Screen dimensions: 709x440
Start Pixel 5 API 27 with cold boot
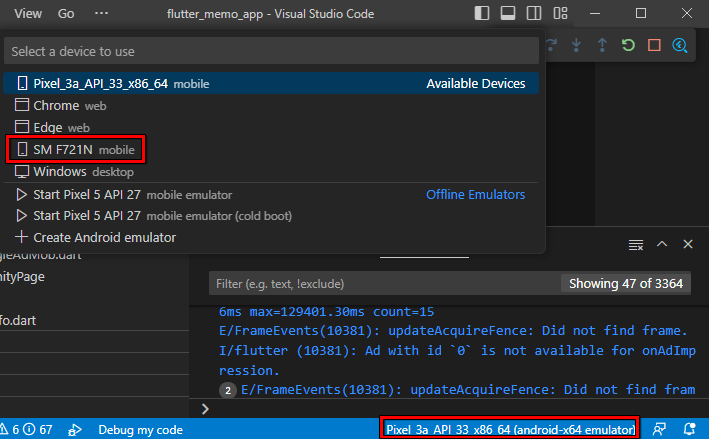click(271, 216)
